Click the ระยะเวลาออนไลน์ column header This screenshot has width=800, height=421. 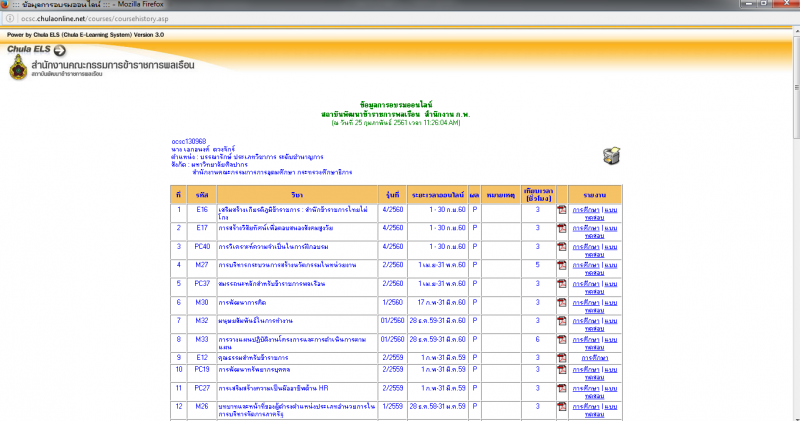pyautogui.click(x=438, y=195)
